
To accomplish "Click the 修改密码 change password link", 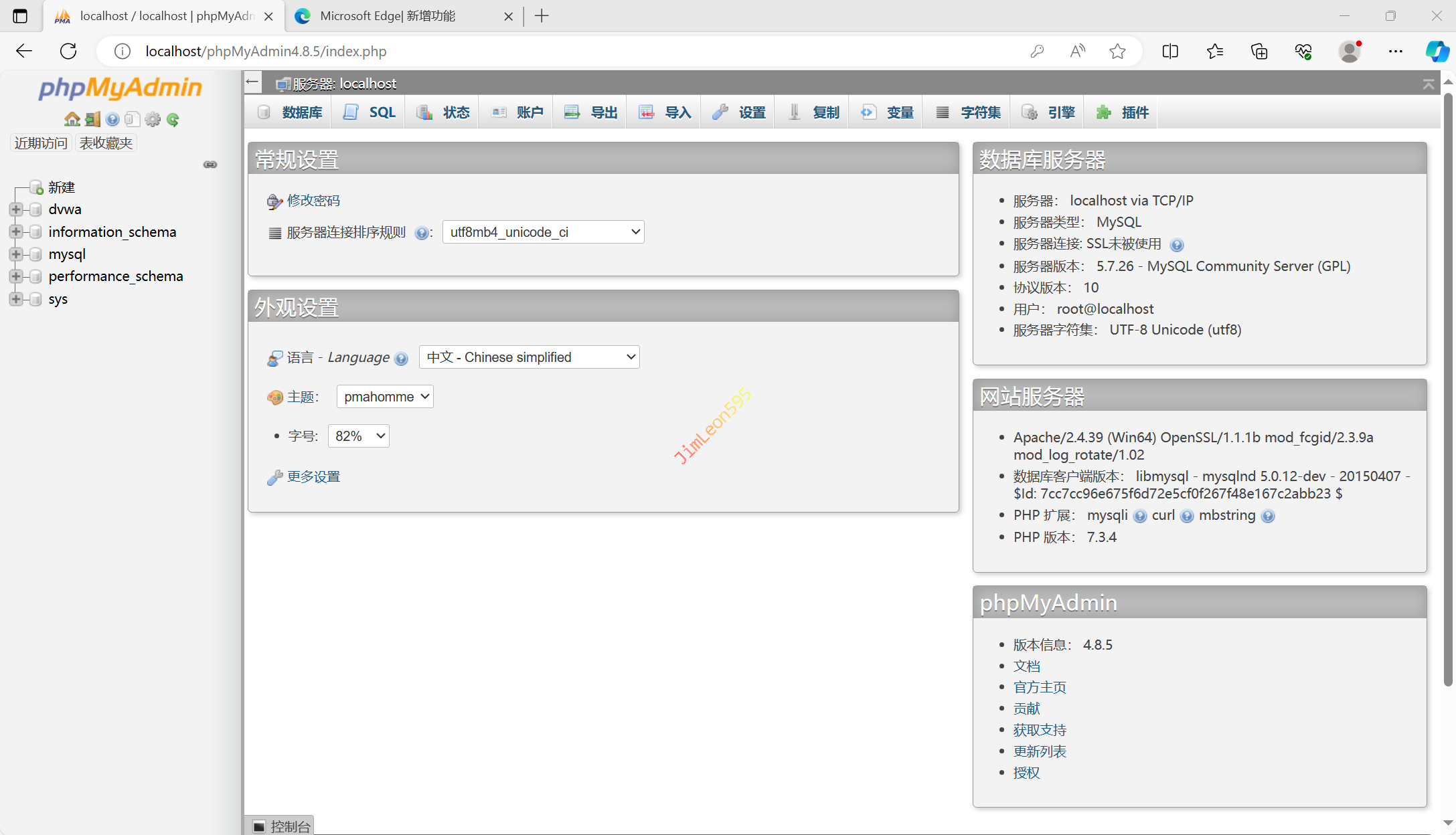I will (x=313, y=201).
